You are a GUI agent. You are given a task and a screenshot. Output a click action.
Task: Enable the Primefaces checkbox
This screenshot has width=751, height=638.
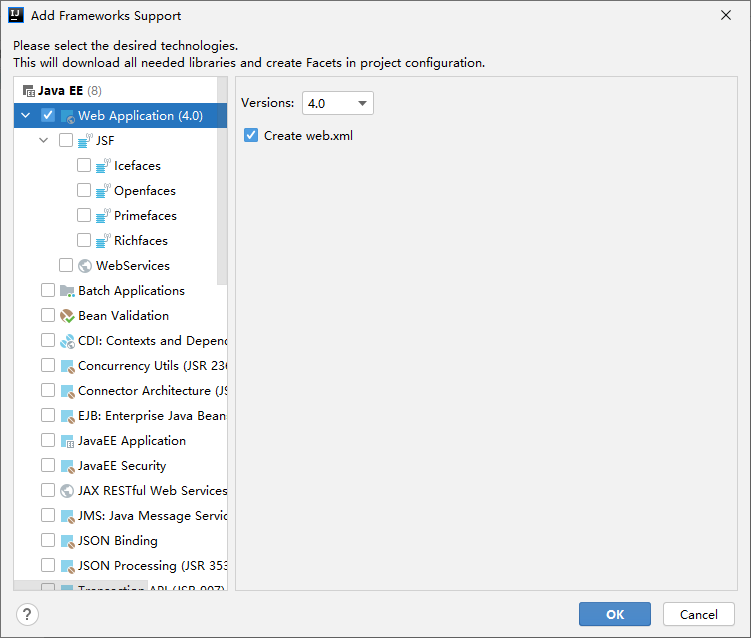[84, 216]
